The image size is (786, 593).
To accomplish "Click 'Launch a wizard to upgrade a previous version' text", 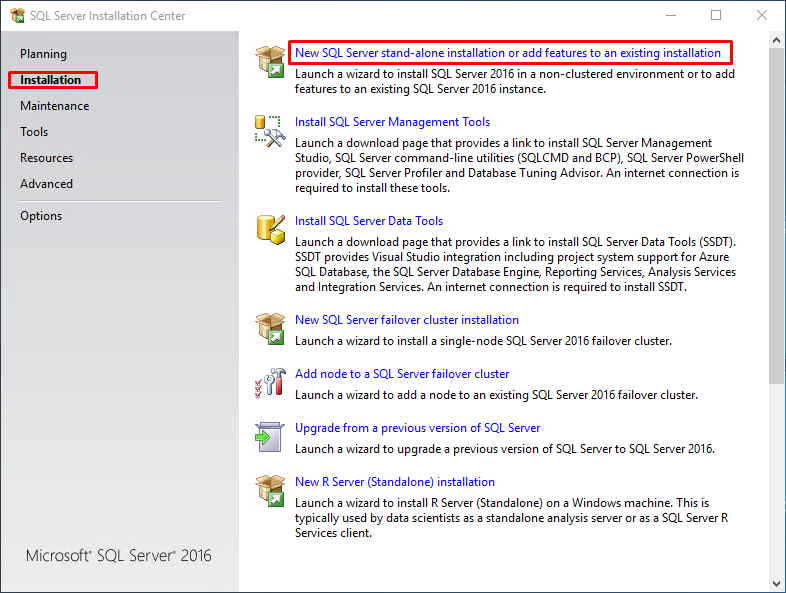I will point(505,449).
